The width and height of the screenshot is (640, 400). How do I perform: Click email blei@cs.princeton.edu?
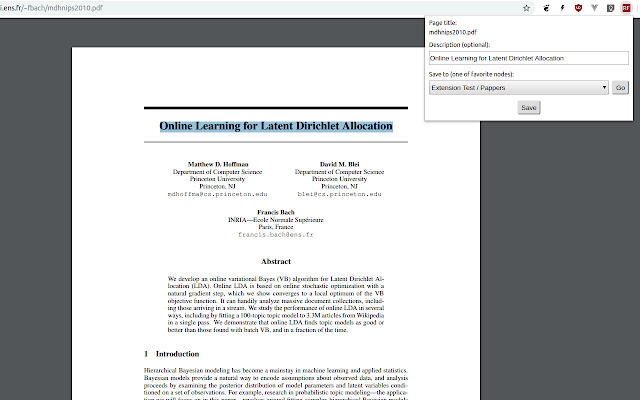340,194
